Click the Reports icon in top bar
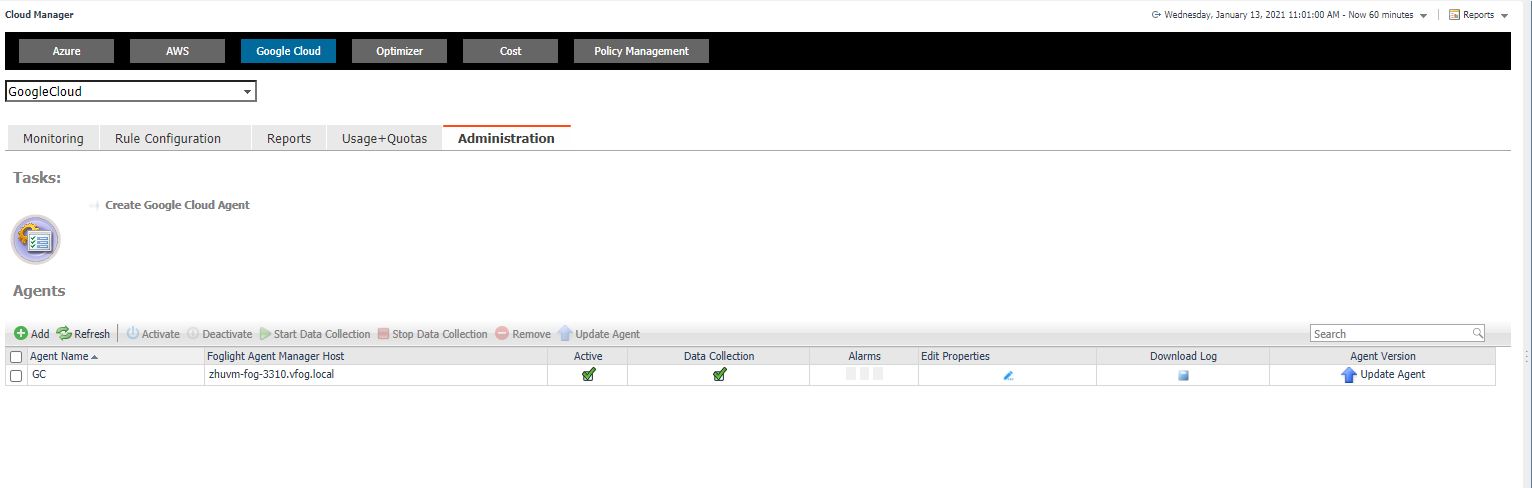 pos(1454,15)
